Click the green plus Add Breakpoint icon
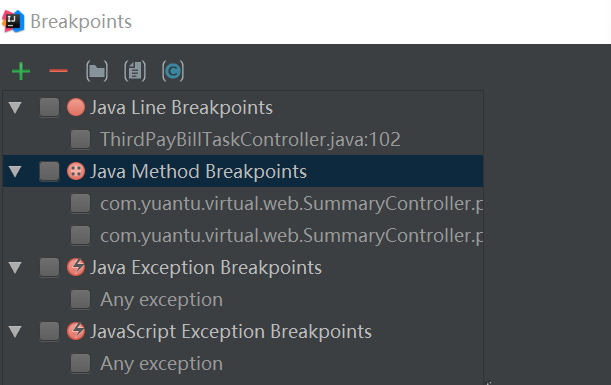Viewport: 611px width, 385px height. click(21, 71)
